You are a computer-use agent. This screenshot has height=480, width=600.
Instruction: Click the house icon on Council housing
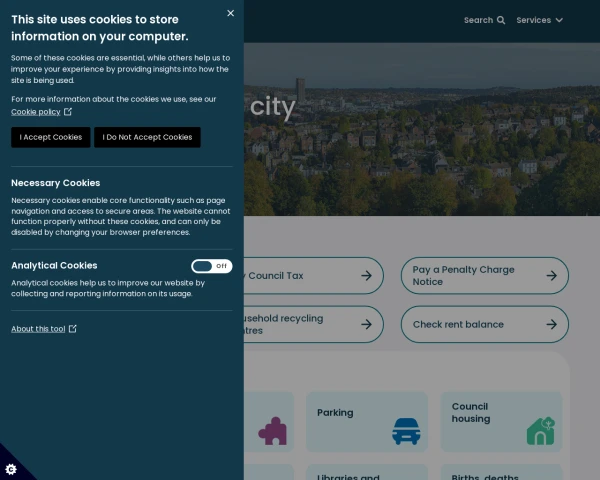tap(540, 431)
